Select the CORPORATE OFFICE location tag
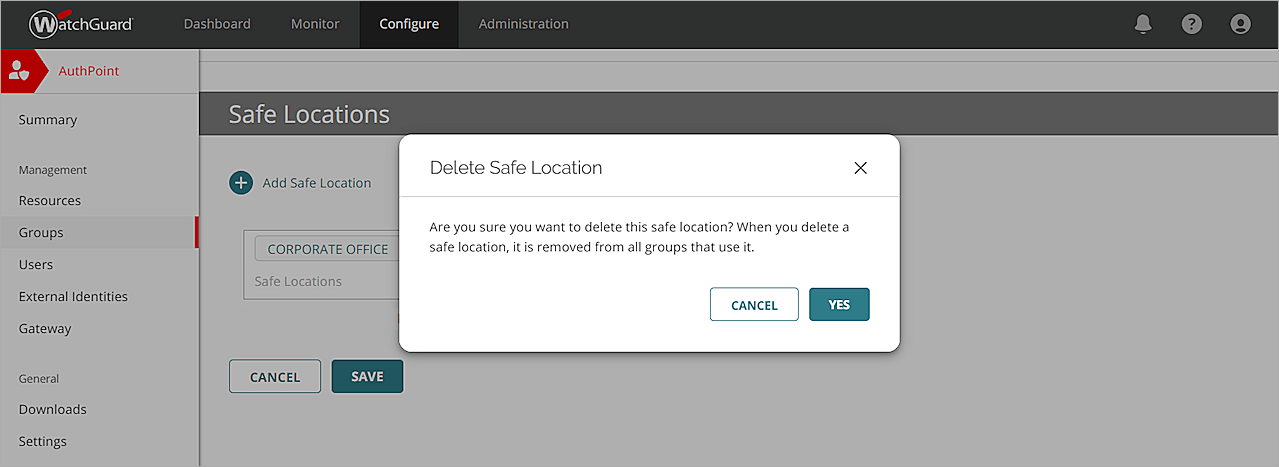1279x467 pixels. coord(327,249)
